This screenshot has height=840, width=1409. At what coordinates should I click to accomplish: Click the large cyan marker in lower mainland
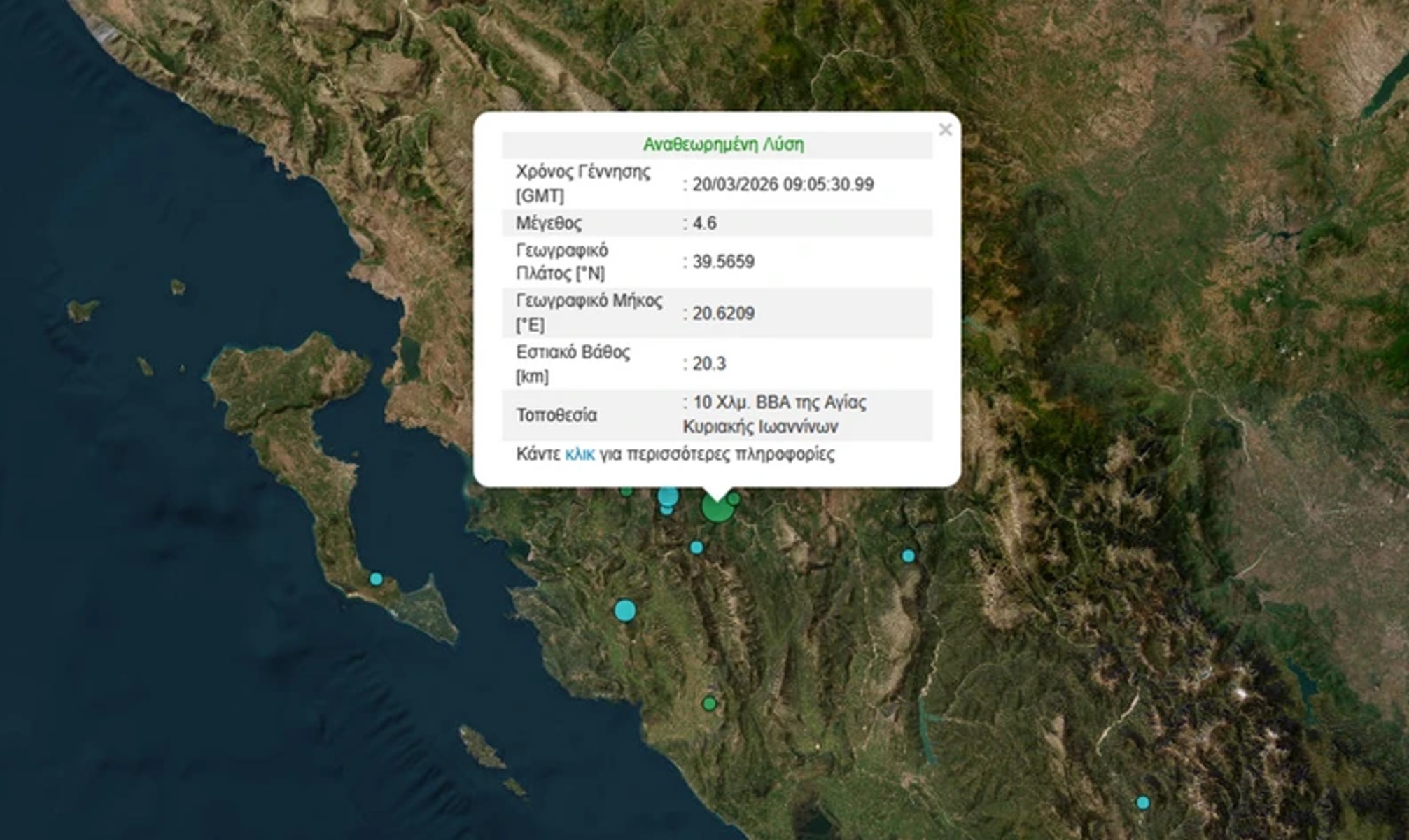click(625, 610)
